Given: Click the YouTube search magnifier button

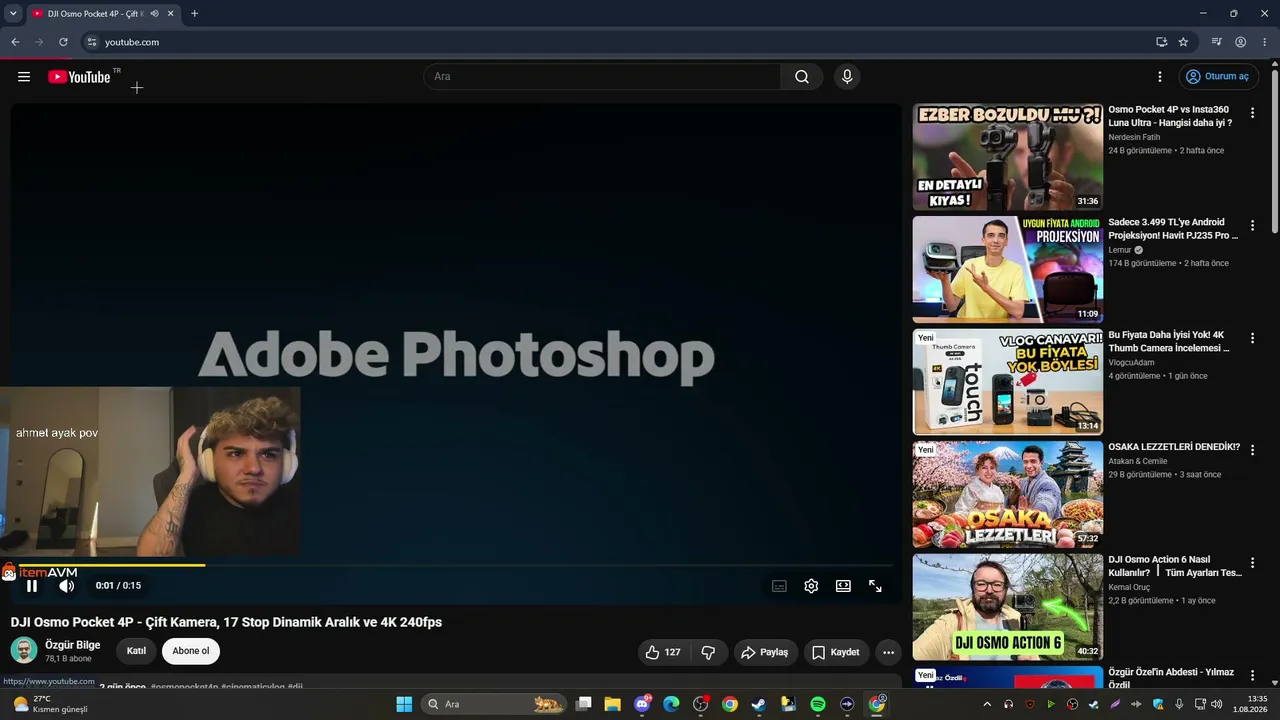Looking at the screenshot, I should [802, 77].
